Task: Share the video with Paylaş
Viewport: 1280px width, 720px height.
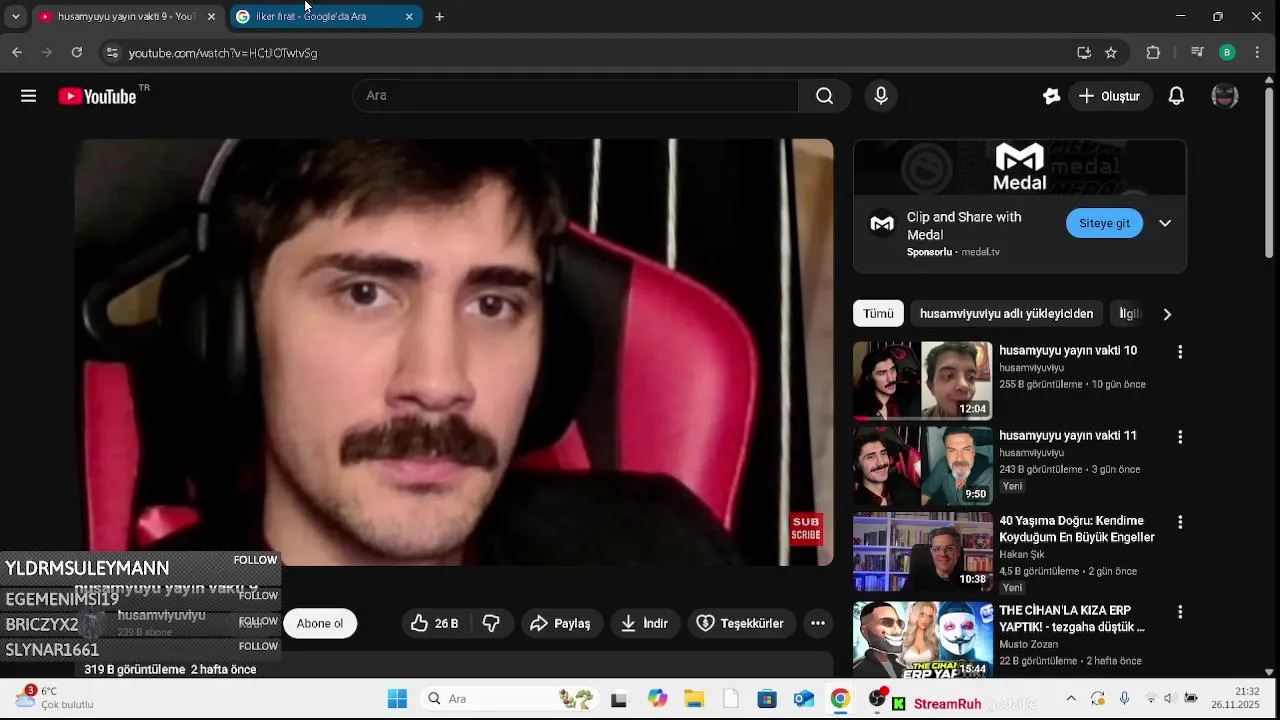Action: [x=561, y=623]
